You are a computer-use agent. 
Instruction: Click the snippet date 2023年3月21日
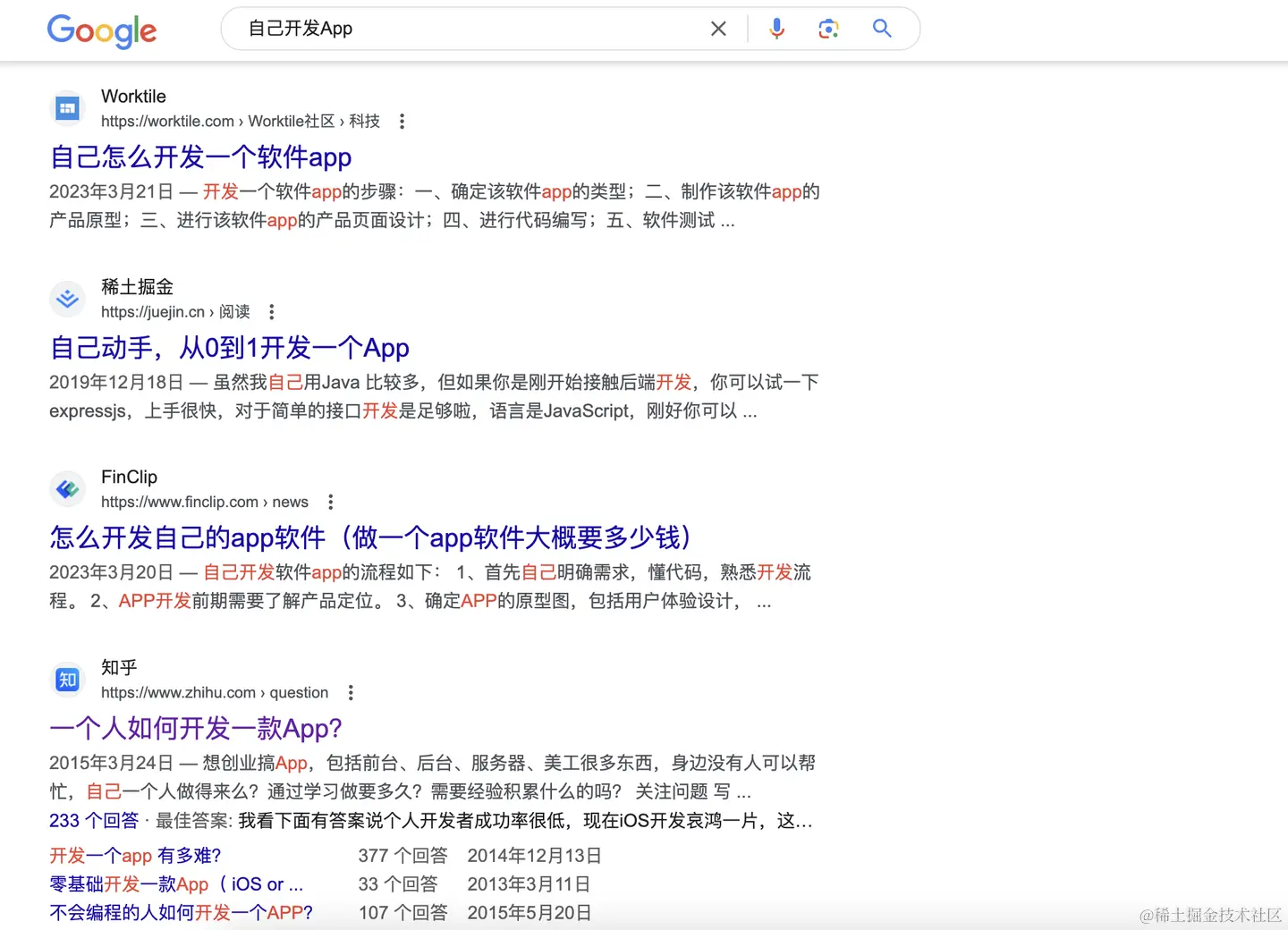pyautogui.click(x=111, y=191)
